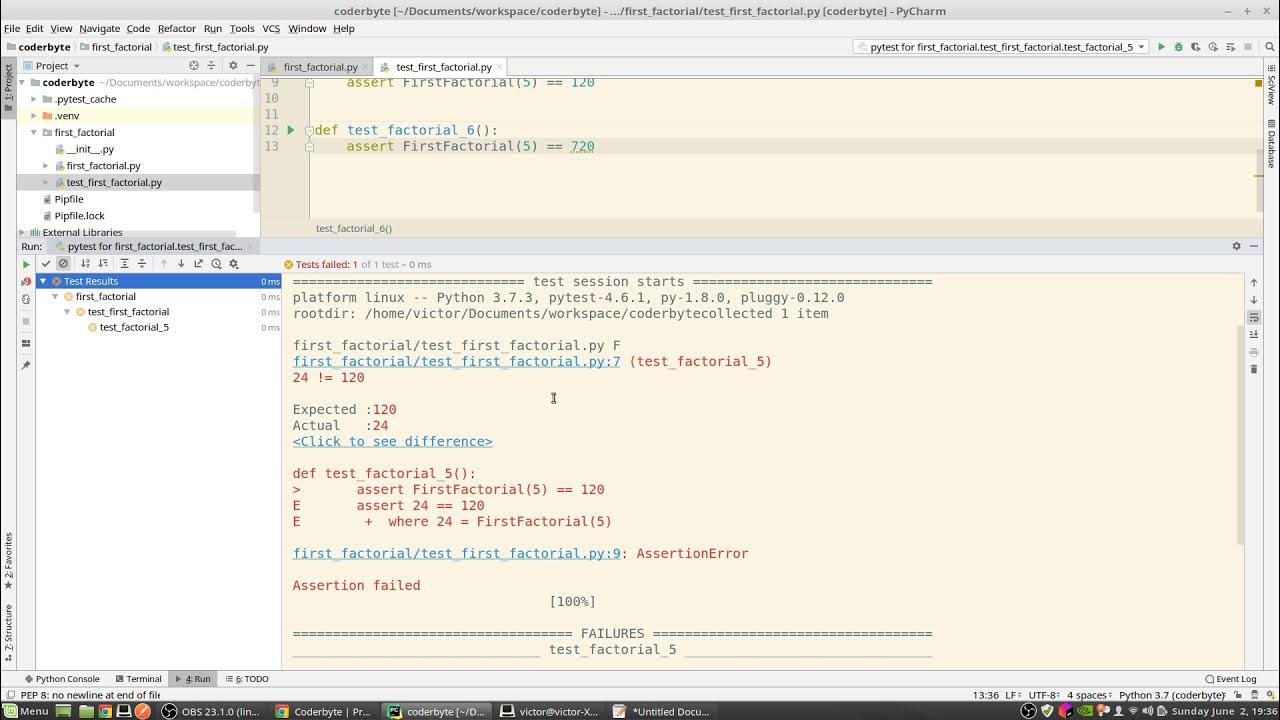
Task: Click 'Click to see difference' link
Action: [392, 441]
